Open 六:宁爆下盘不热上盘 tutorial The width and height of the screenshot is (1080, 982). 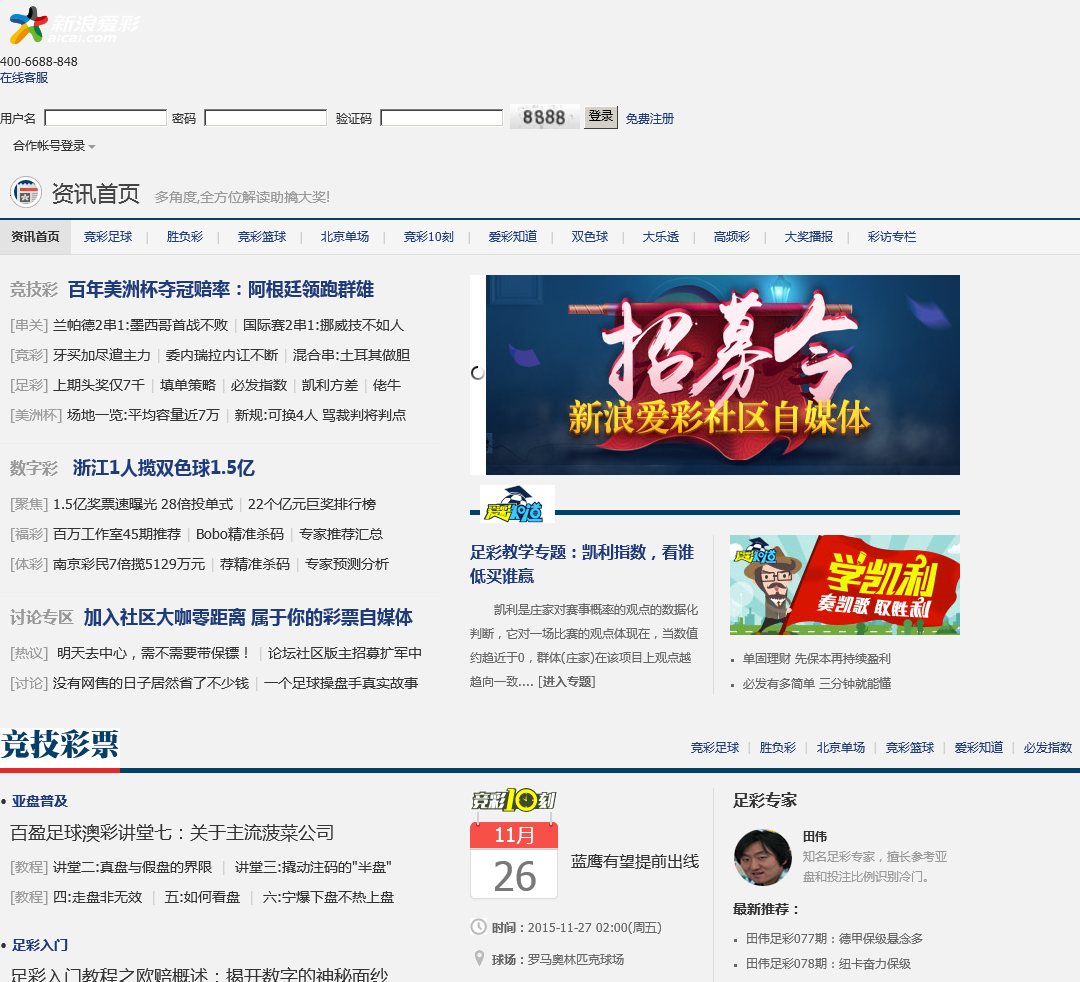pos(328,897)
